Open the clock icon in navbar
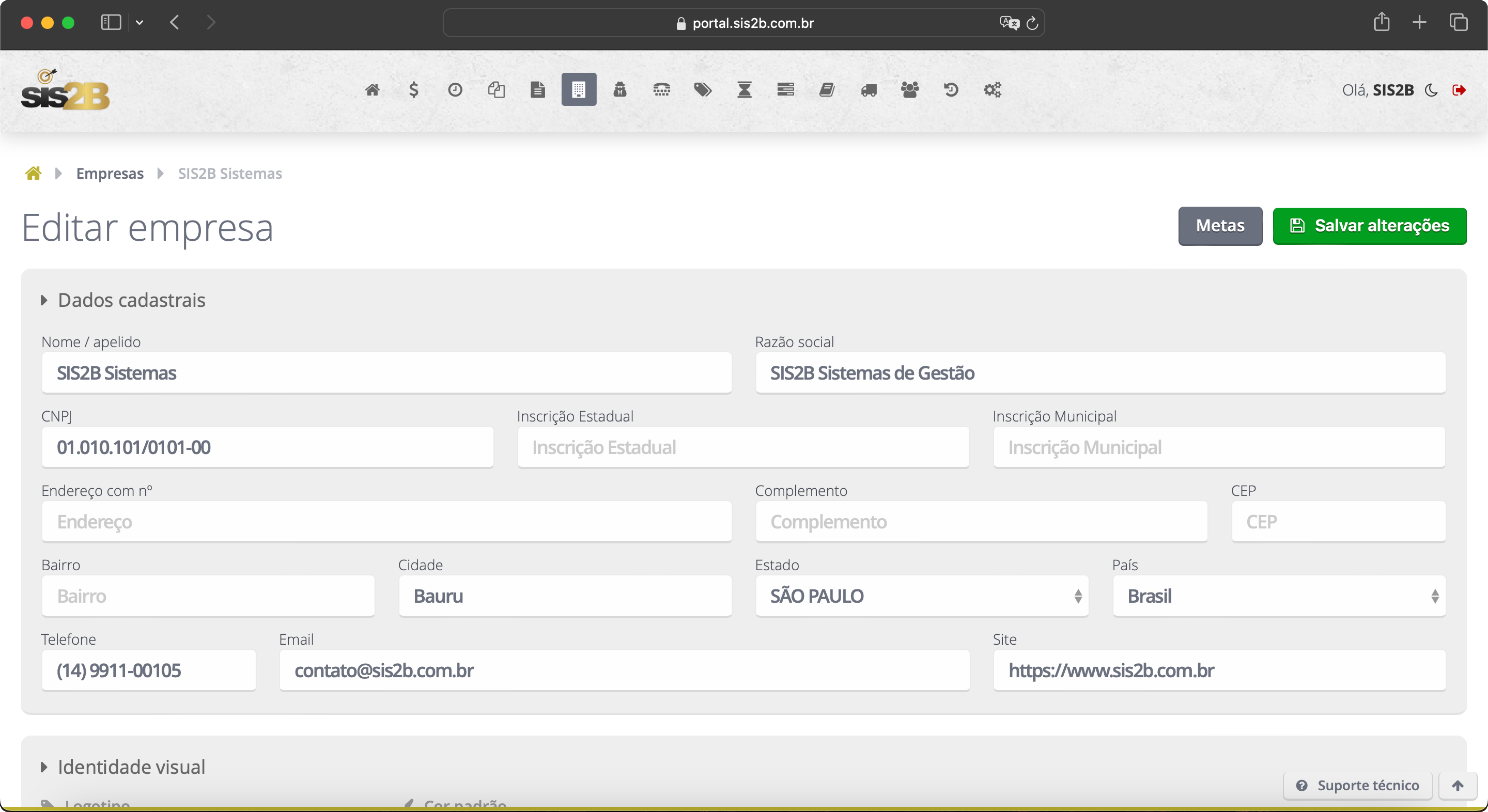 coord(455,90)
